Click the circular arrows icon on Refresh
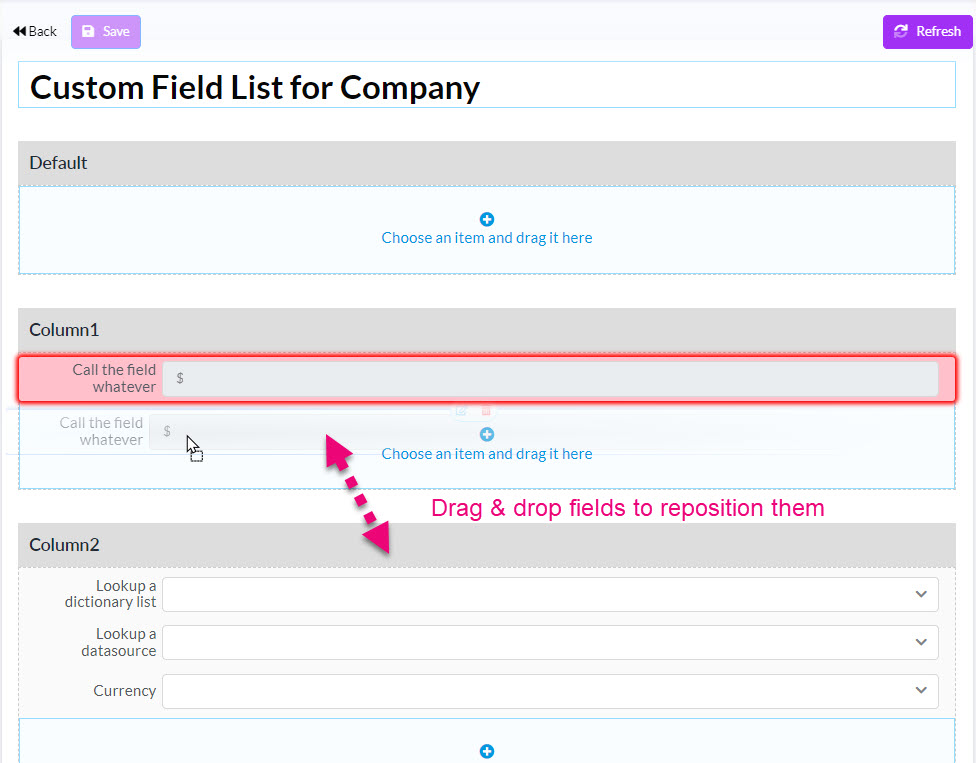 tap(901, 31)
